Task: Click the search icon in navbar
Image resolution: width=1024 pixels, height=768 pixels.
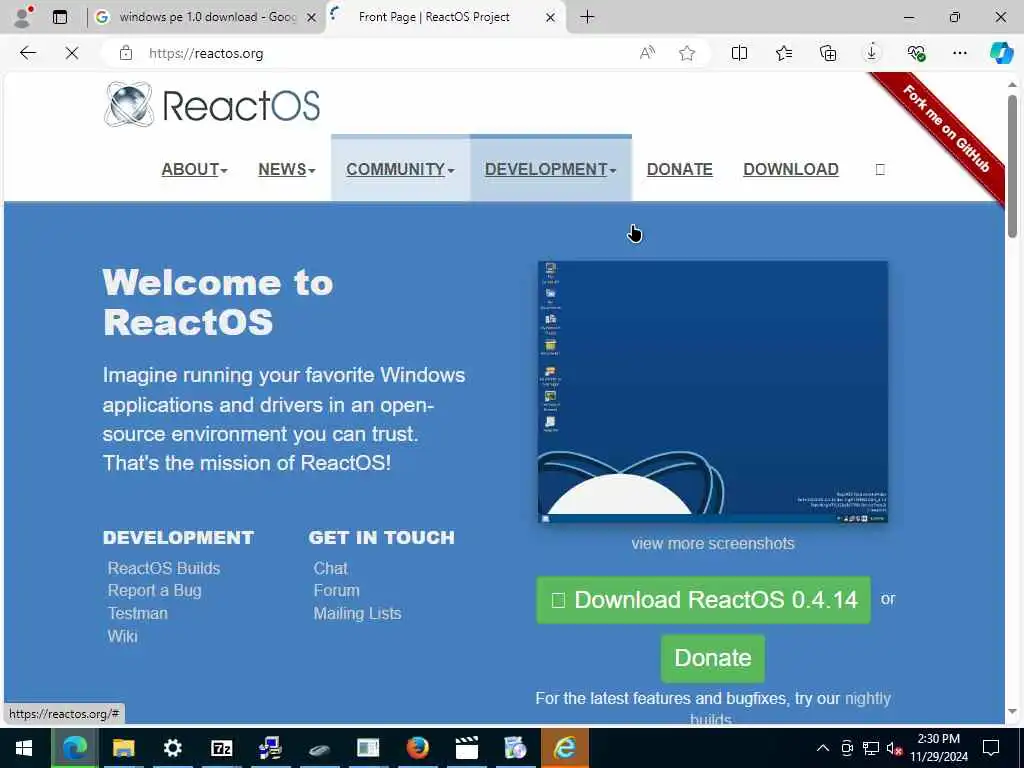Action: [880, 170]
